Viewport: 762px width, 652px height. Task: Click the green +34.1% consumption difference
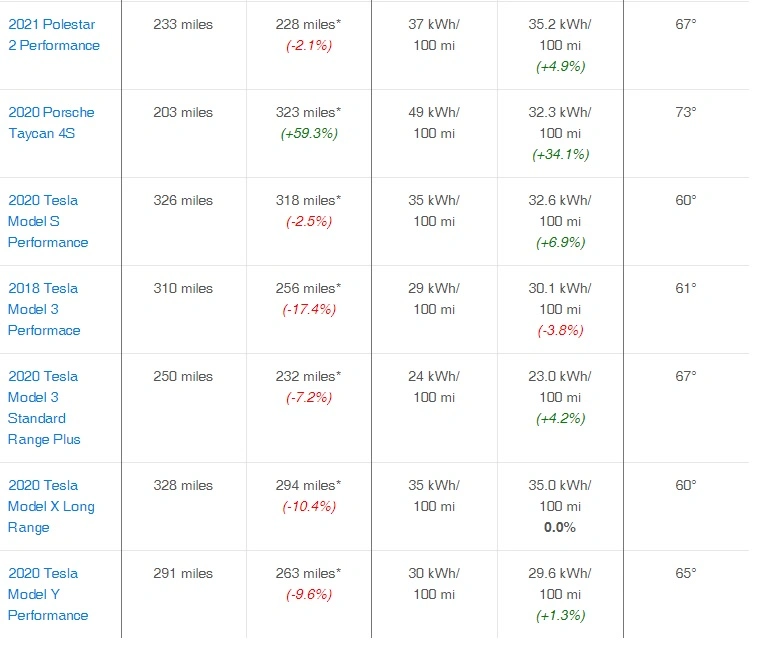(561, 154)
